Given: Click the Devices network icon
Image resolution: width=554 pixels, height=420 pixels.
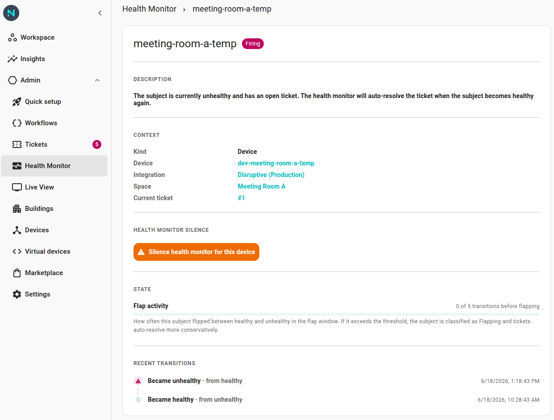Looking at the screenshot, I should [x=17, y=230].
